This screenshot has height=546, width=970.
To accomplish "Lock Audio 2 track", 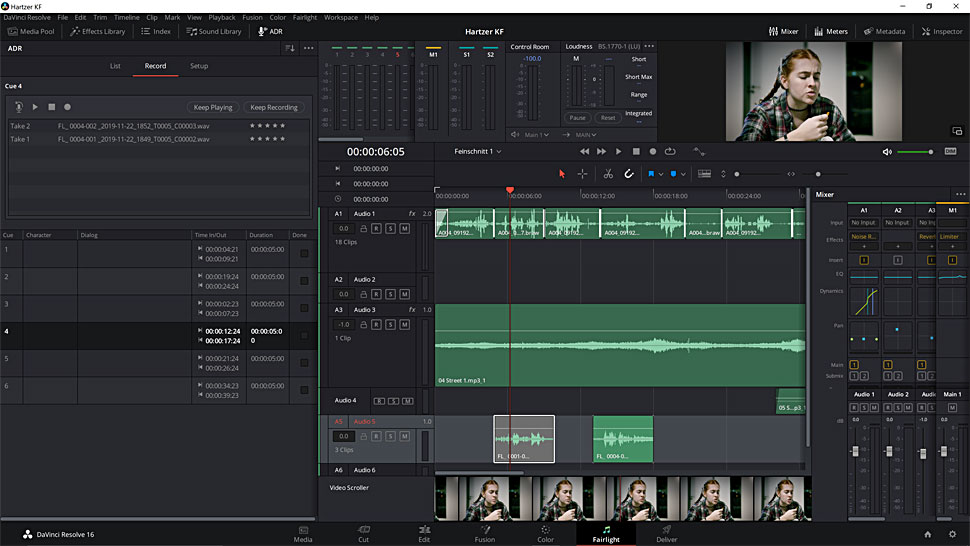I will pyautogui.click(x=364, y=294).
